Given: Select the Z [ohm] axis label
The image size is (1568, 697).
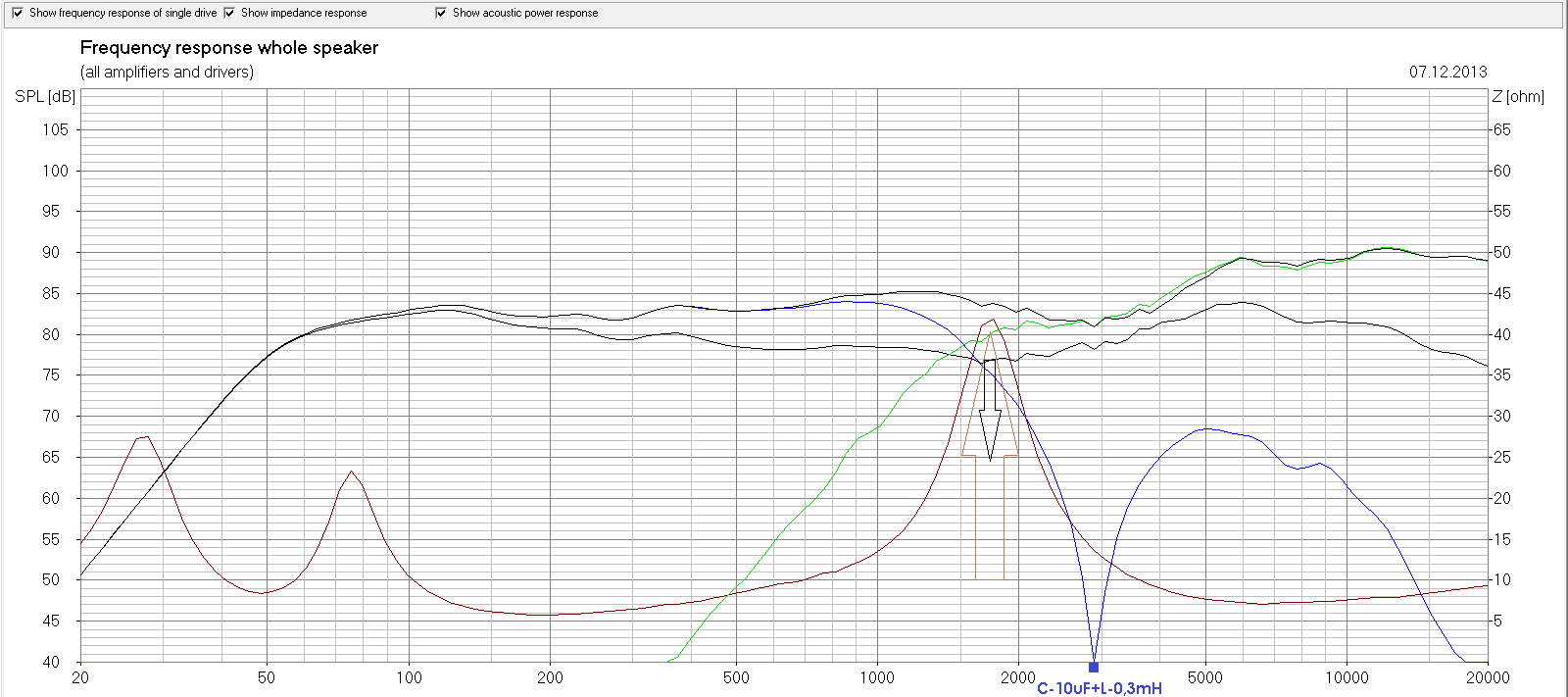Looking at the screenshot, I should point(1518,96).
